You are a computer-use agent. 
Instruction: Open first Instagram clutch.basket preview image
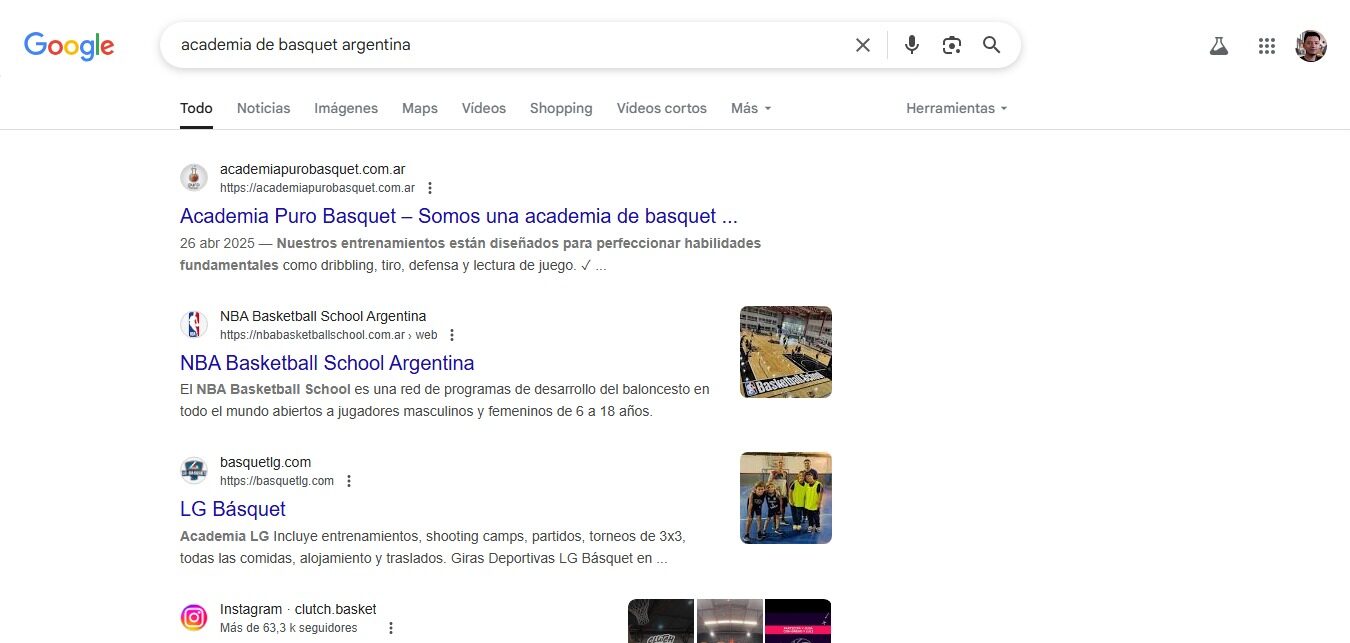click(661, 621)
